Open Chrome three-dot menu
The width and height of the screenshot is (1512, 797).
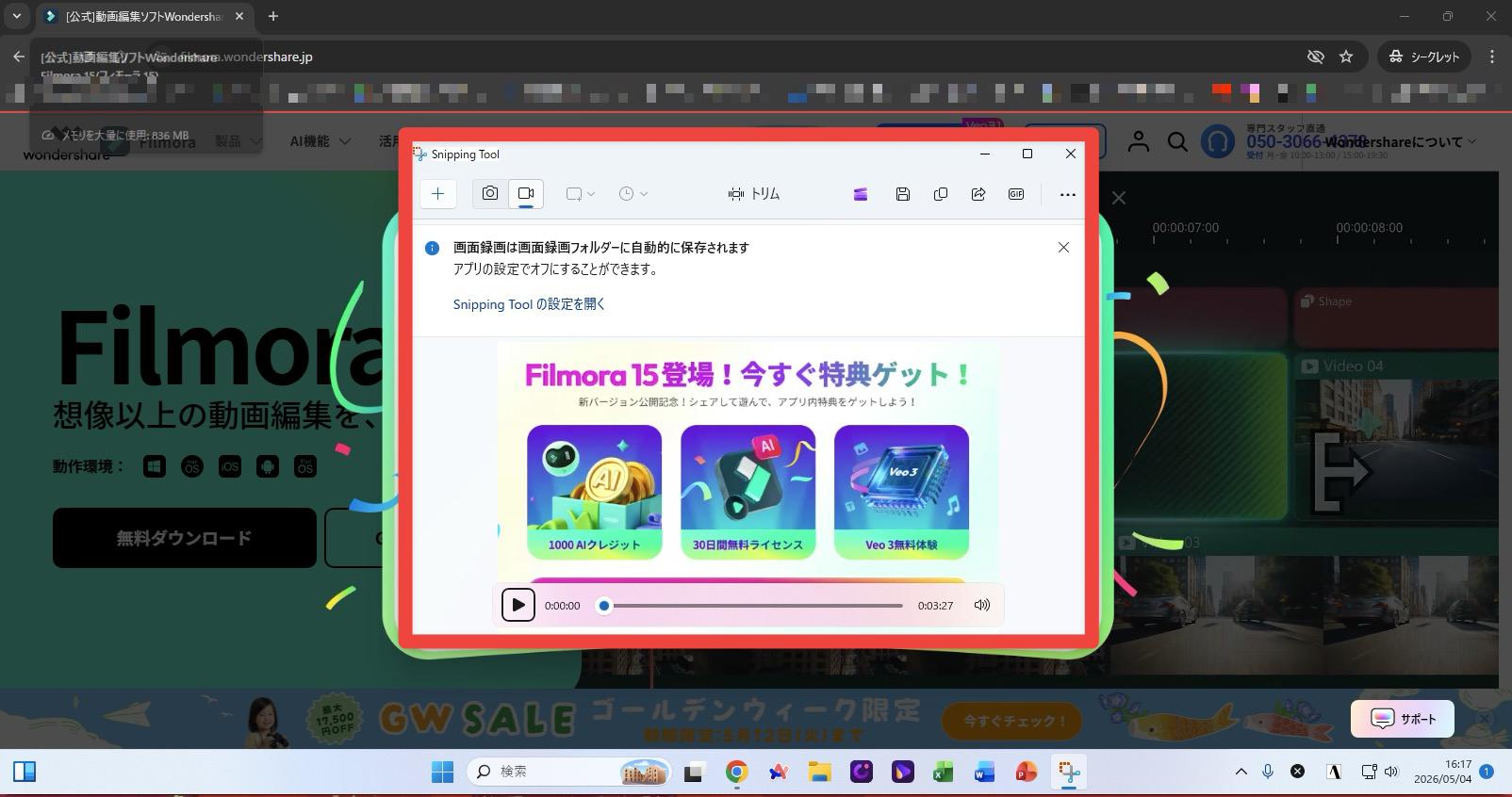pos(1491,57)
